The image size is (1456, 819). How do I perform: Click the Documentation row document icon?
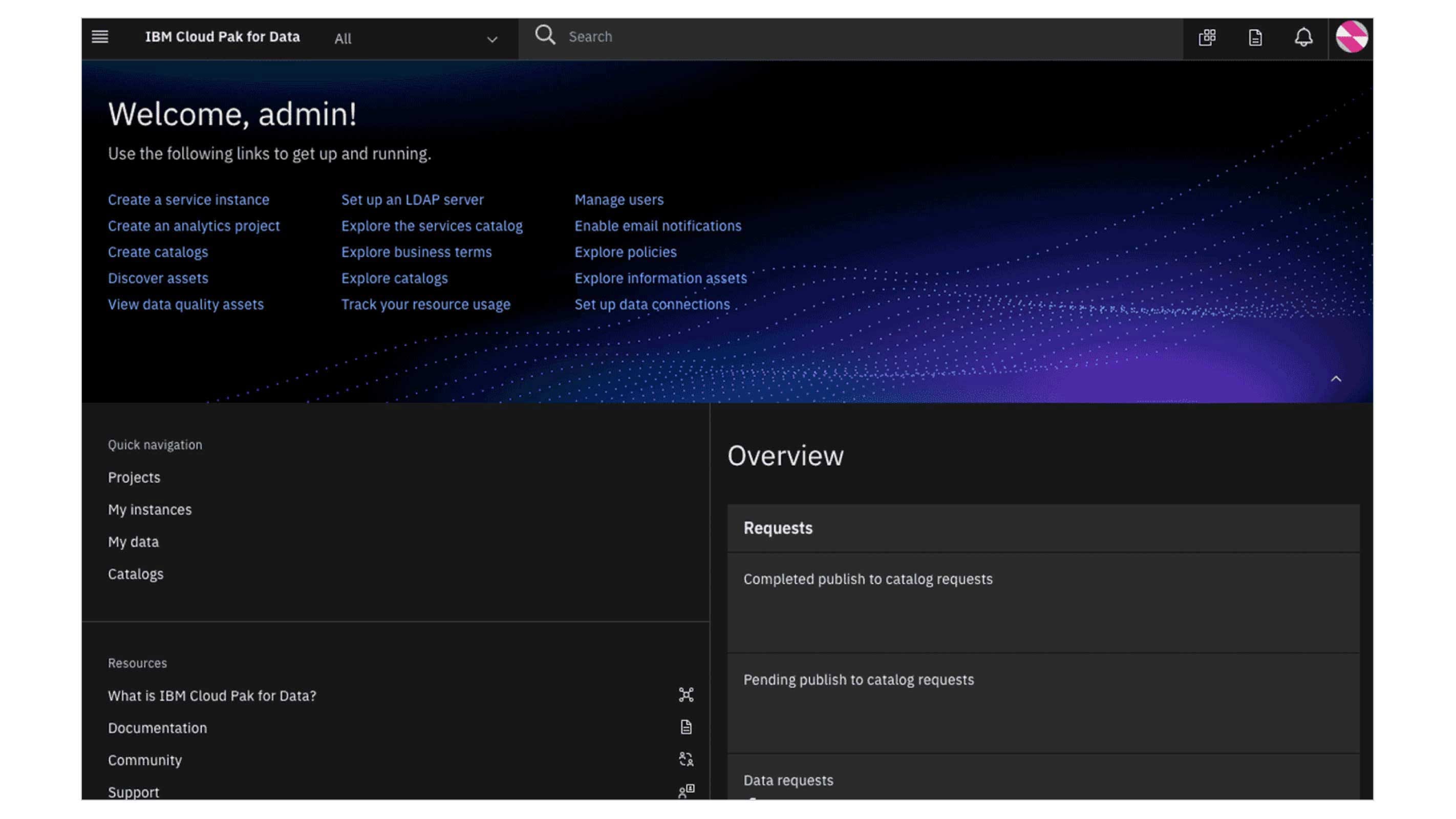pos(686,727)
